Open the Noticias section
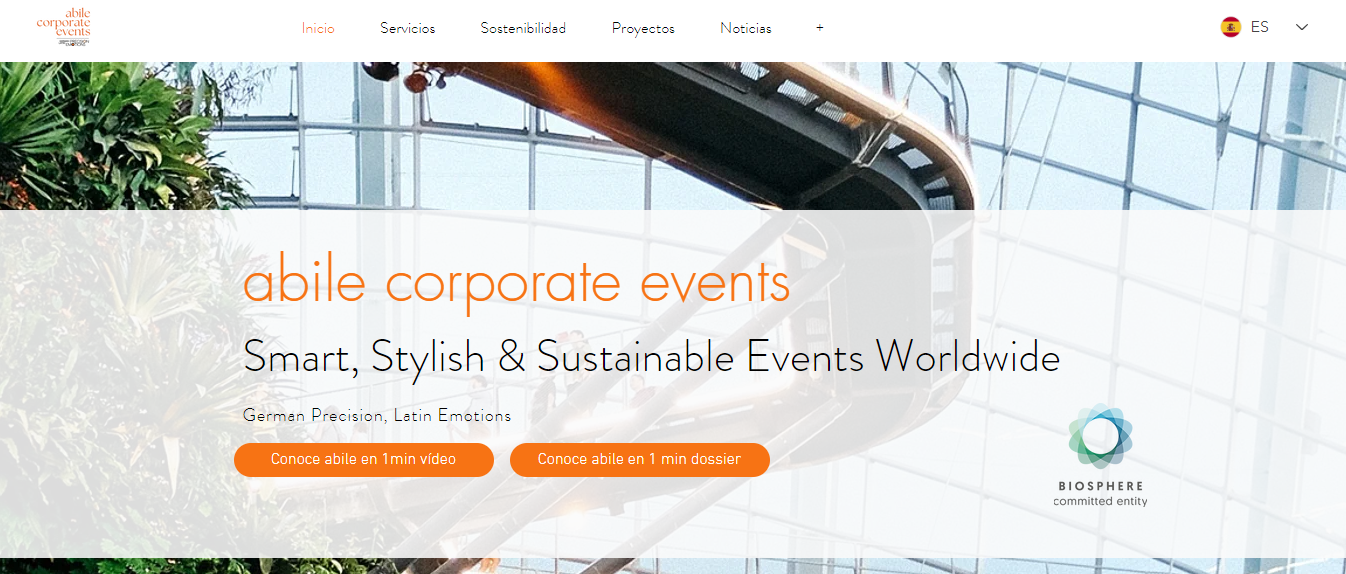 [746, 28]
